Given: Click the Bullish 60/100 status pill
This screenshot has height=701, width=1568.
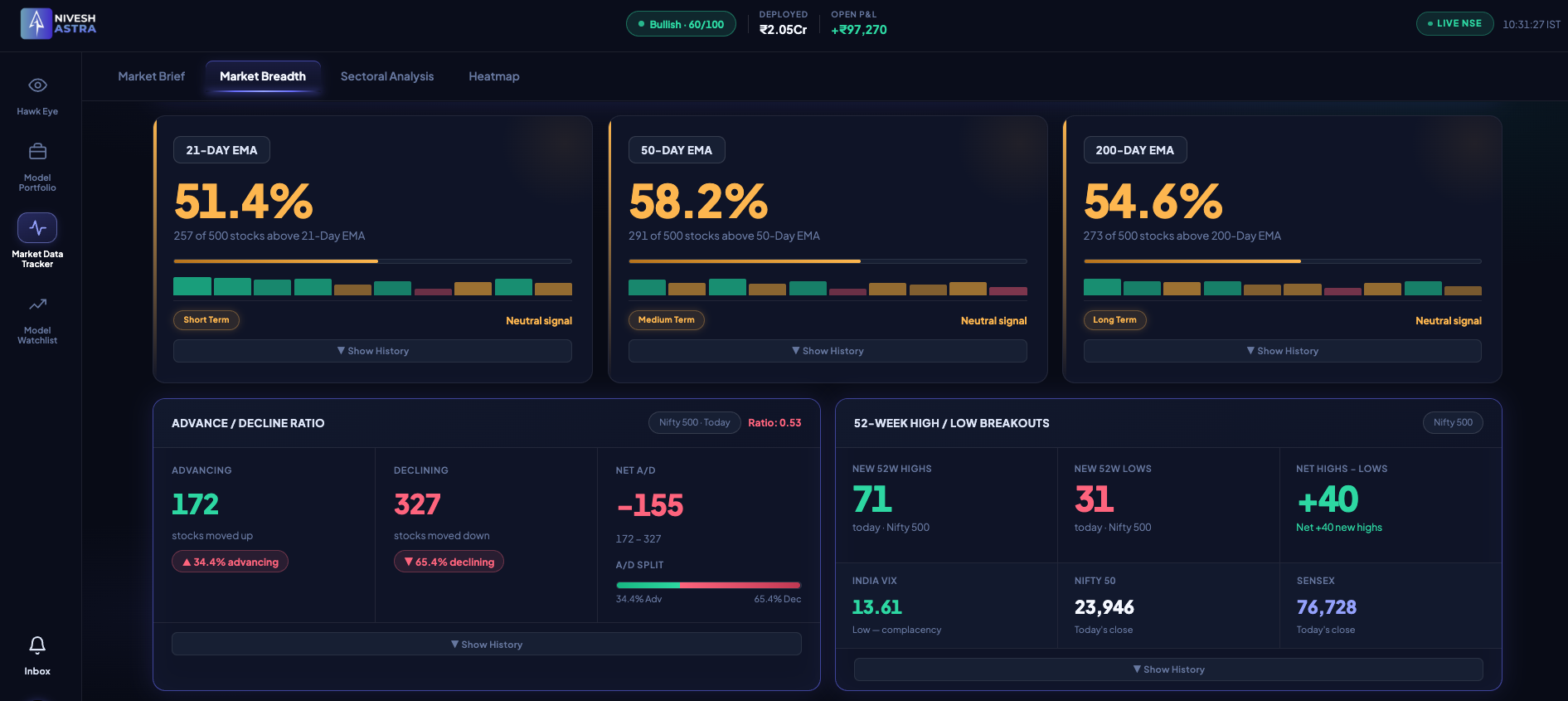Looking at the screenshot, I should pos(681,24).
